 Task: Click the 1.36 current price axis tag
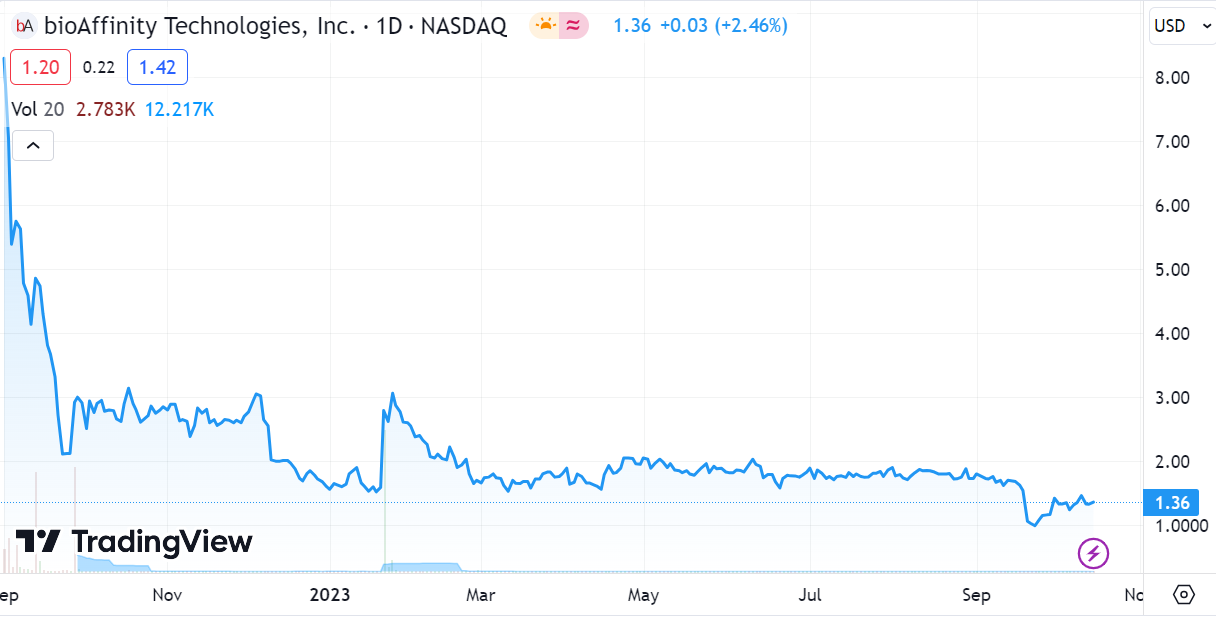click(x=1172, y=503)
